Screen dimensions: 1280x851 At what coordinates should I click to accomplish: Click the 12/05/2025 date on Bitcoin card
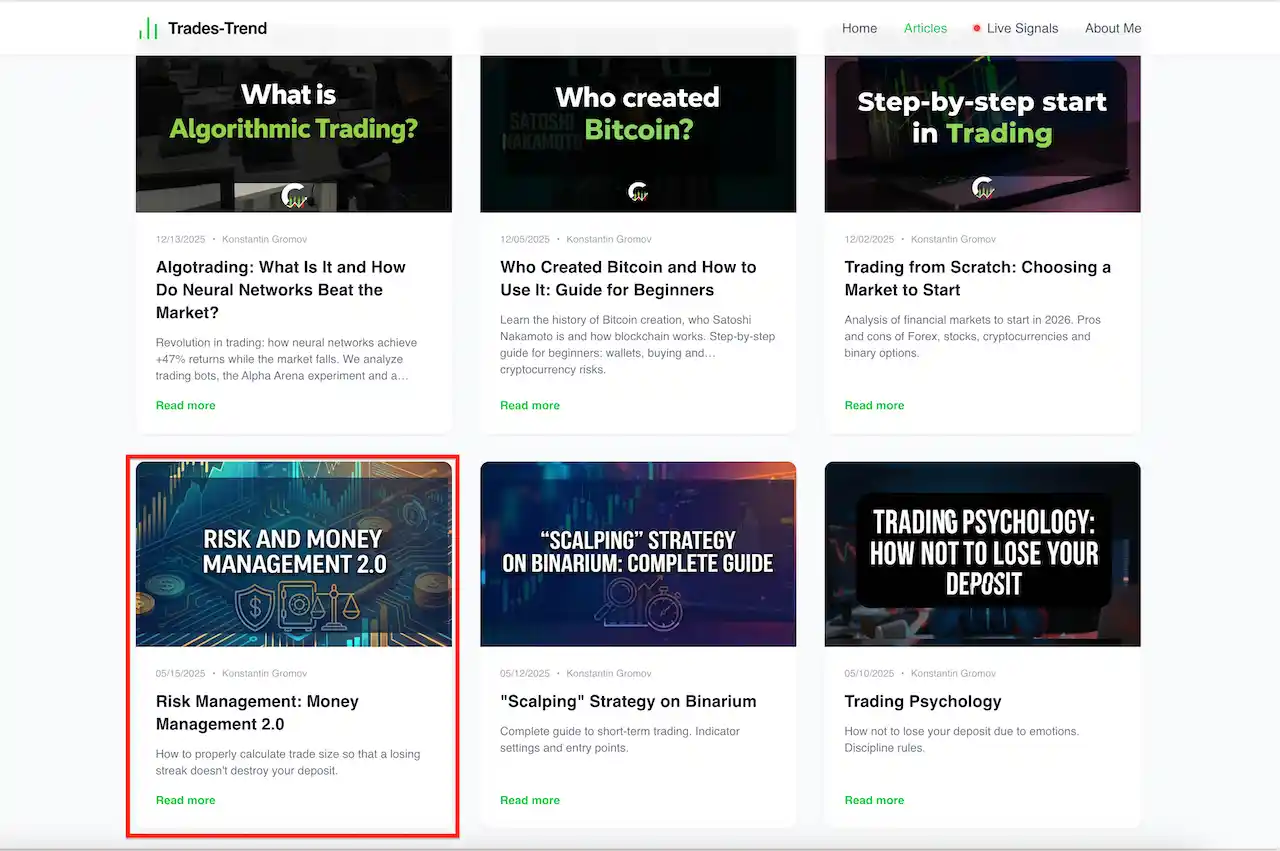pos(525,239)
